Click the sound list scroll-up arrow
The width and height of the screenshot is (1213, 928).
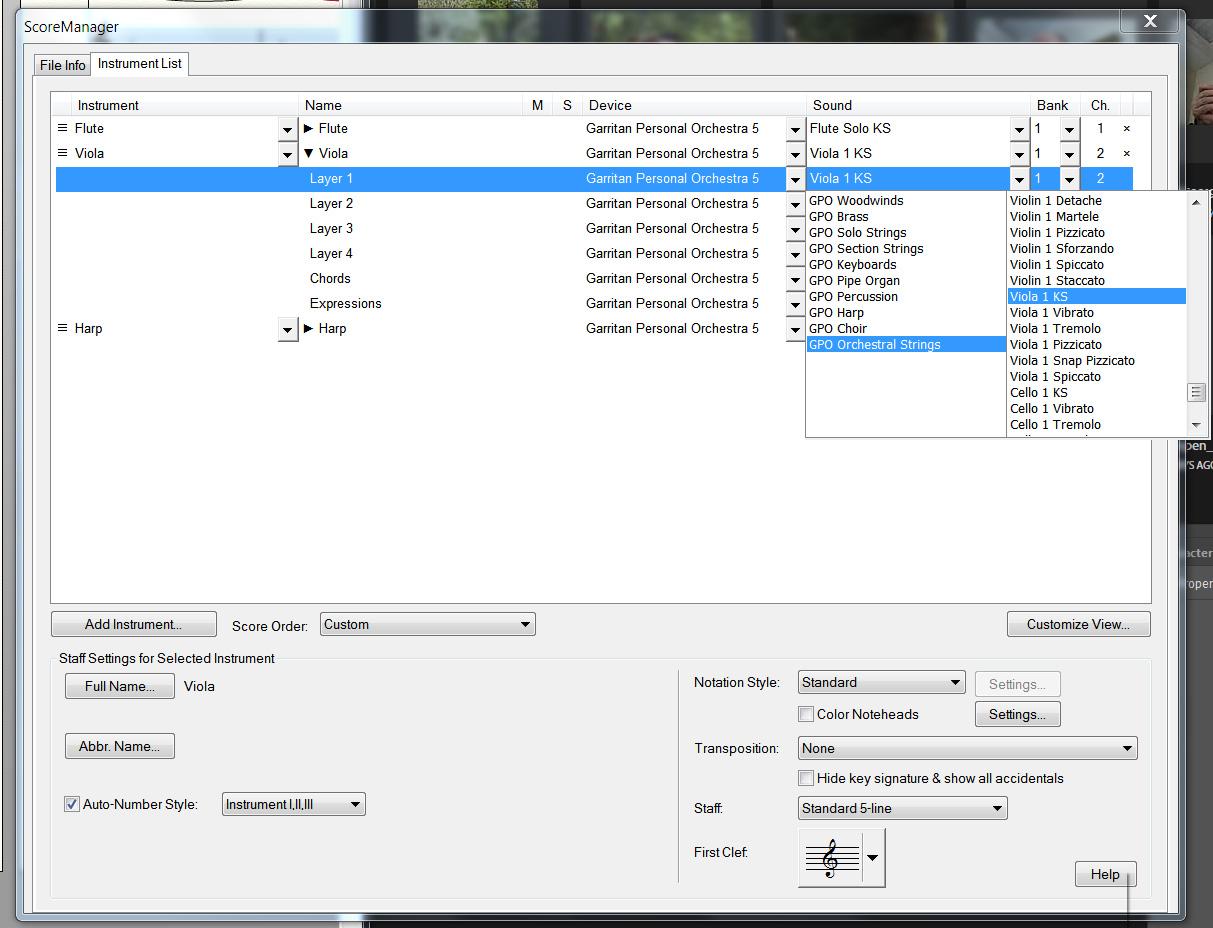[x=1196, y=202]
